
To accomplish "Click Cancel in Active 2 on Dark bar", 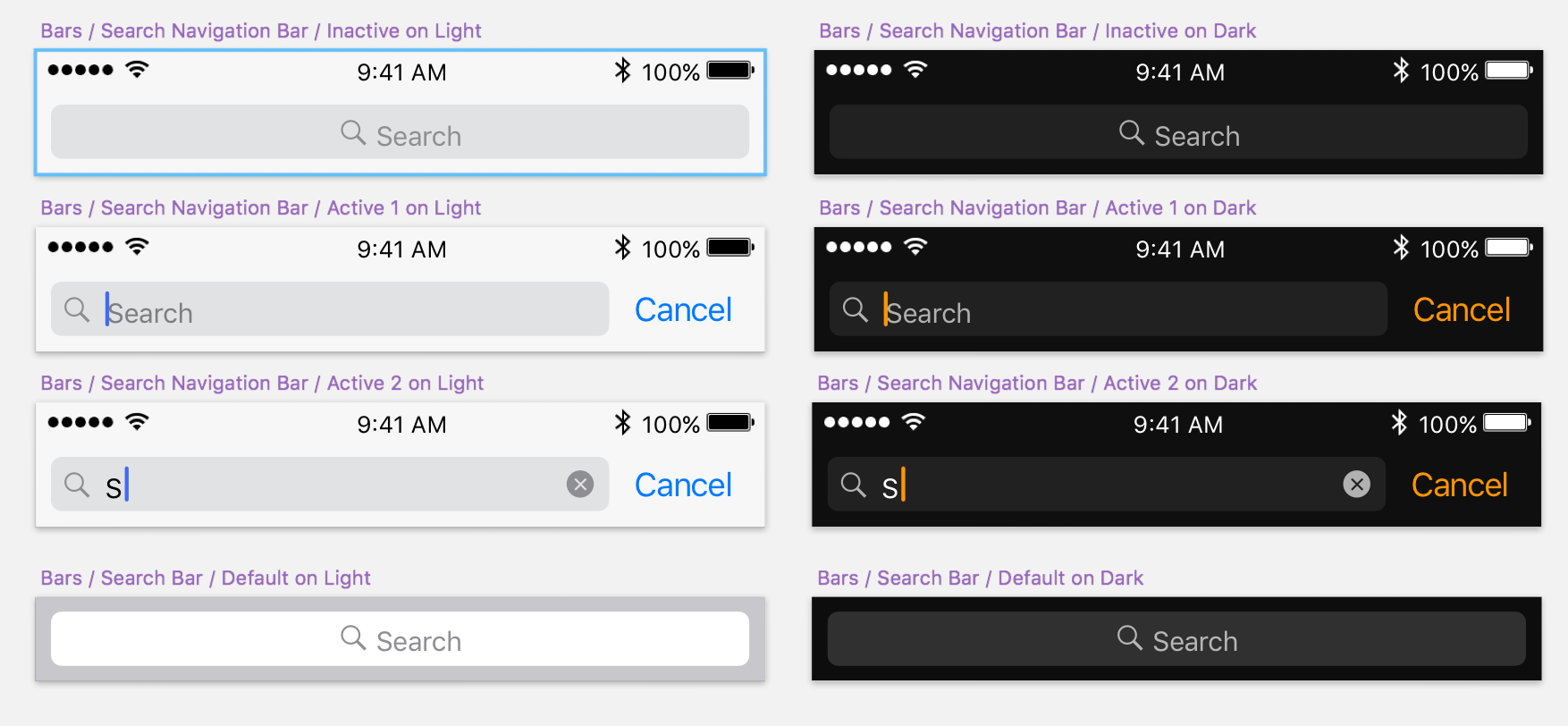I will (x=1459, y=484).
